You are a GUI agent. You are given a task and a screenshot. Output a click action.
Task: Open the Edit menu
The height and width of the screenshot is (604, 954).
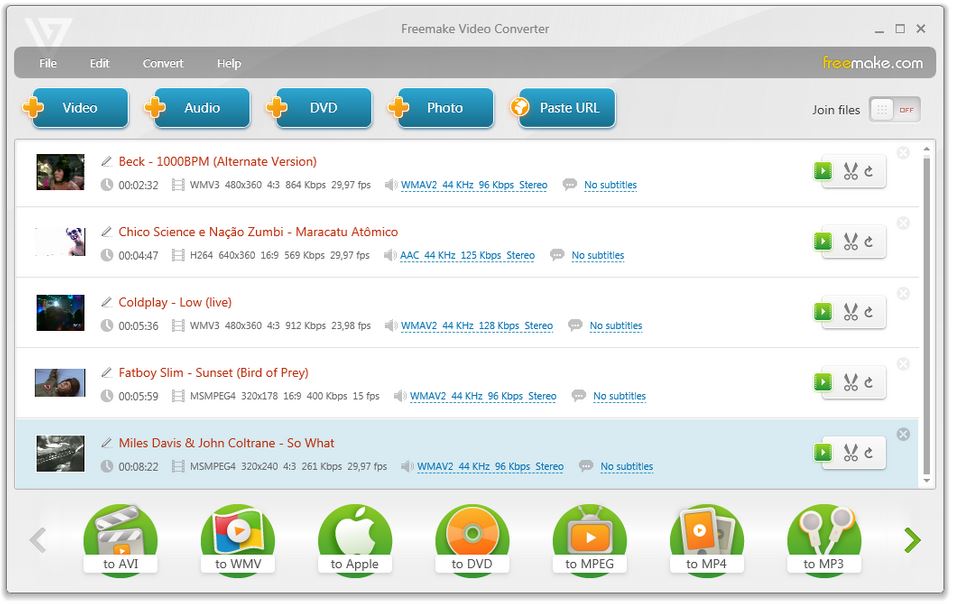pyautogui.click(x=99, y=63)
